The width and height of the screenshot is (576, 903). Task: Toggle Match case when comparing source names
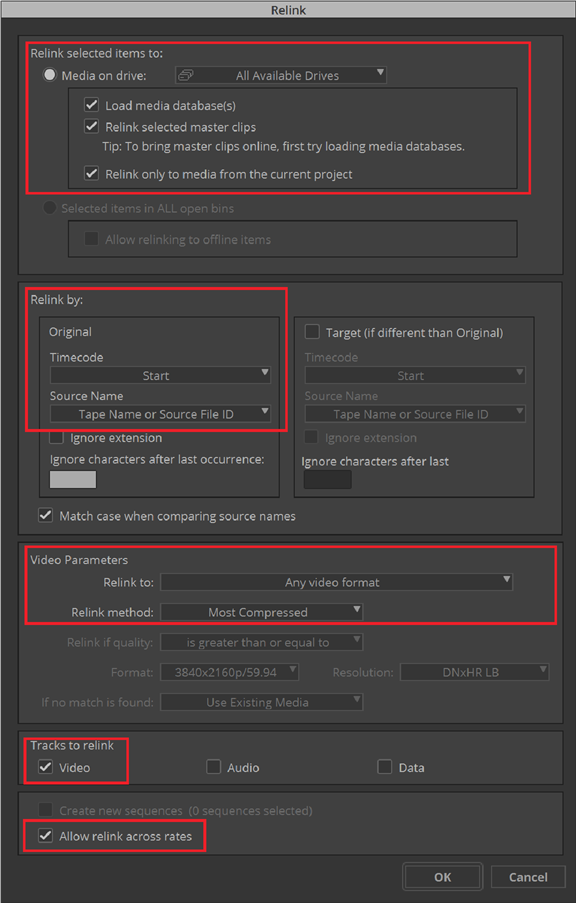click(x=46, y=515)
